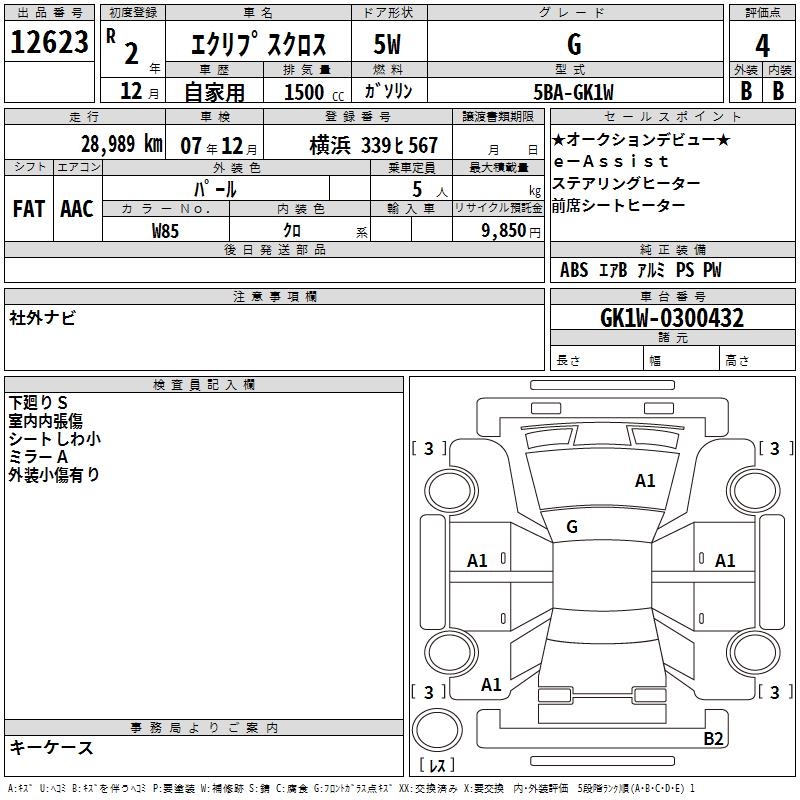Click the 社外ナビ note in the caution section

pyautogui.click(x=42, y=318)
